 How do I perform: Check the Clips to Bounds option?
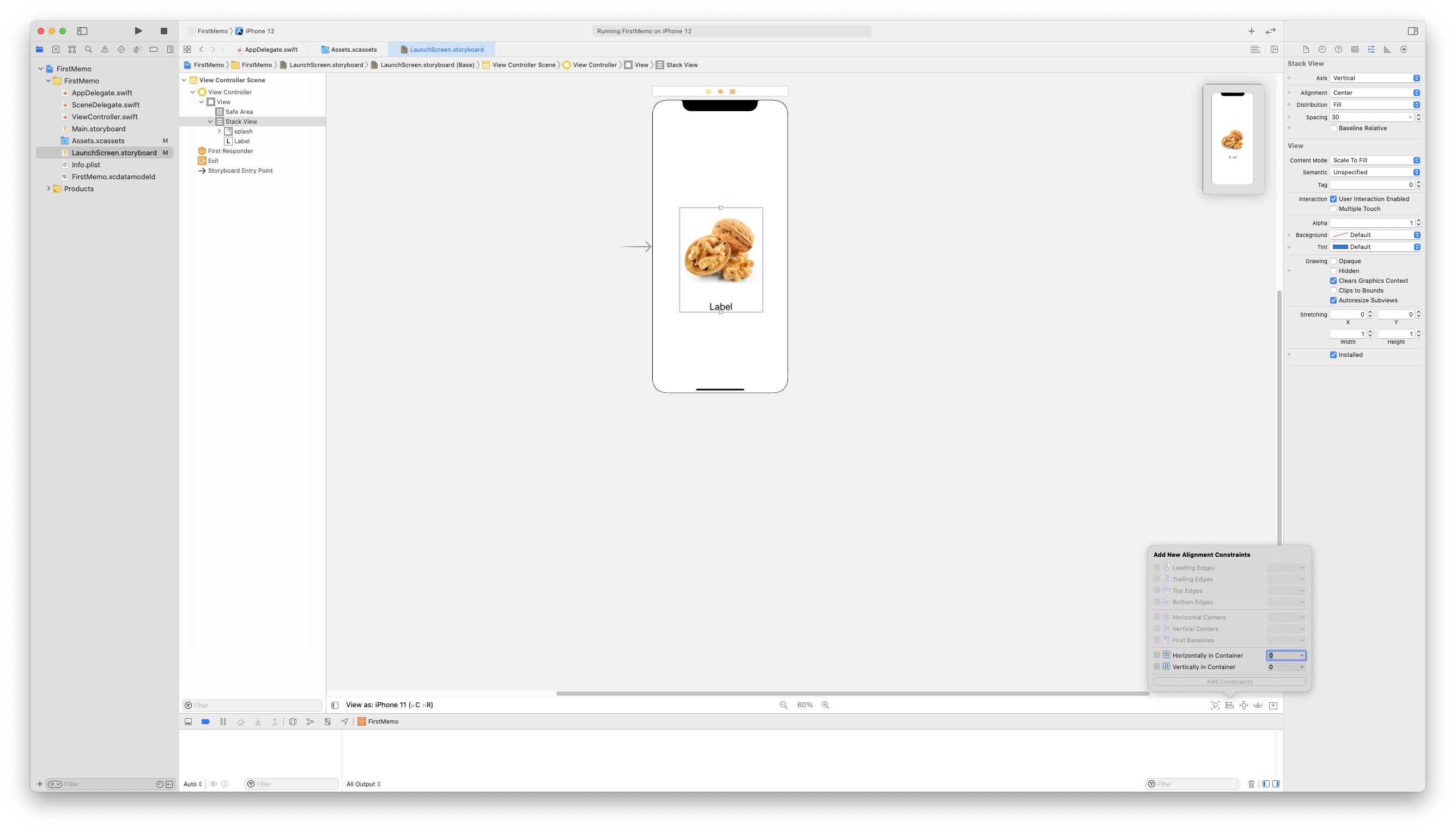(1333, 290)
